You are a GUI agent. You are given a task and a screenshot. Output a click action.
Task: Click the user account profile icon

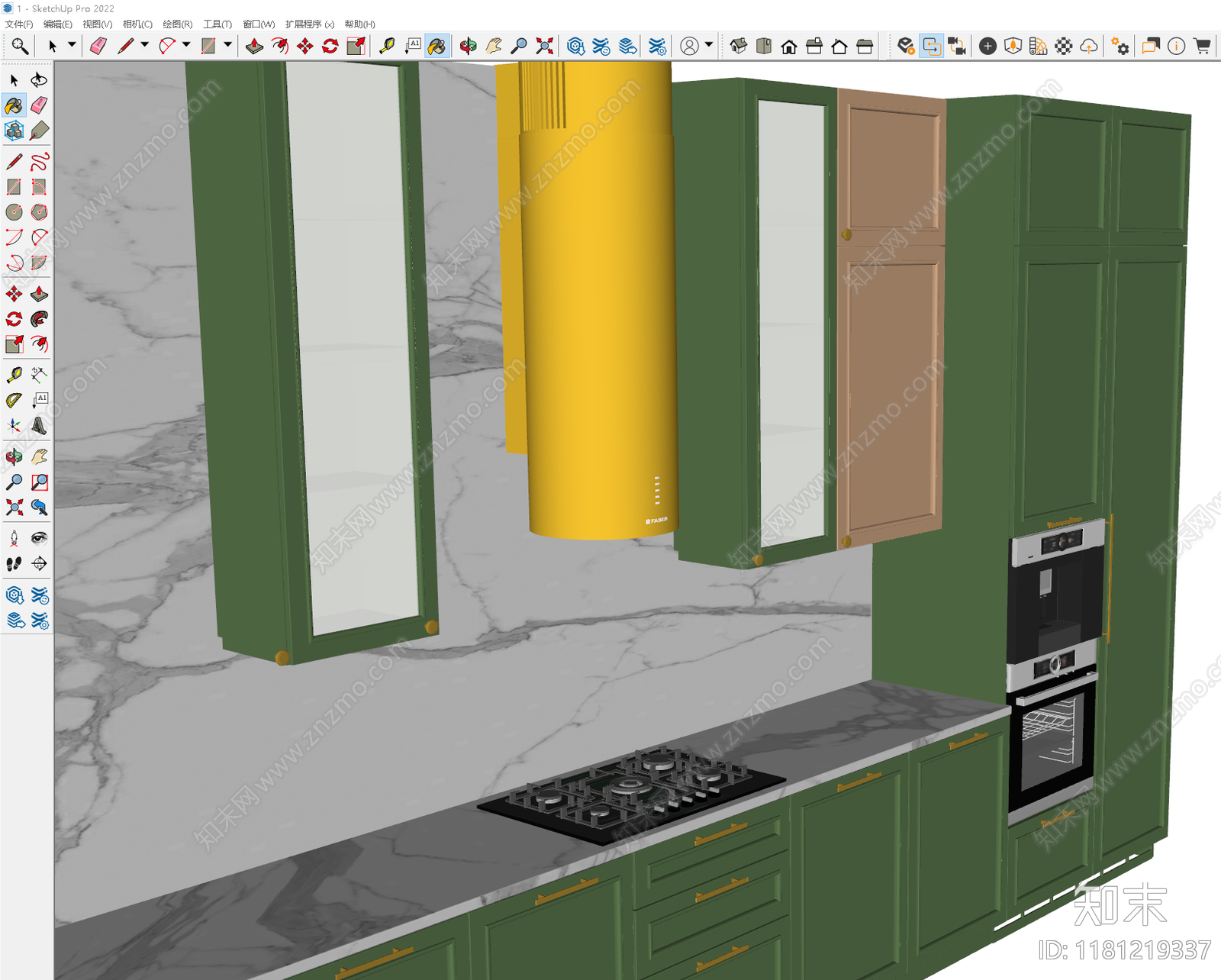coord(689,47)
